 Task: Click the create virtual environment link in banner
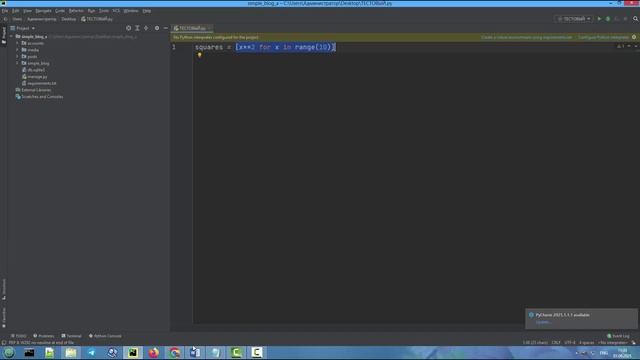click(527, 37)
